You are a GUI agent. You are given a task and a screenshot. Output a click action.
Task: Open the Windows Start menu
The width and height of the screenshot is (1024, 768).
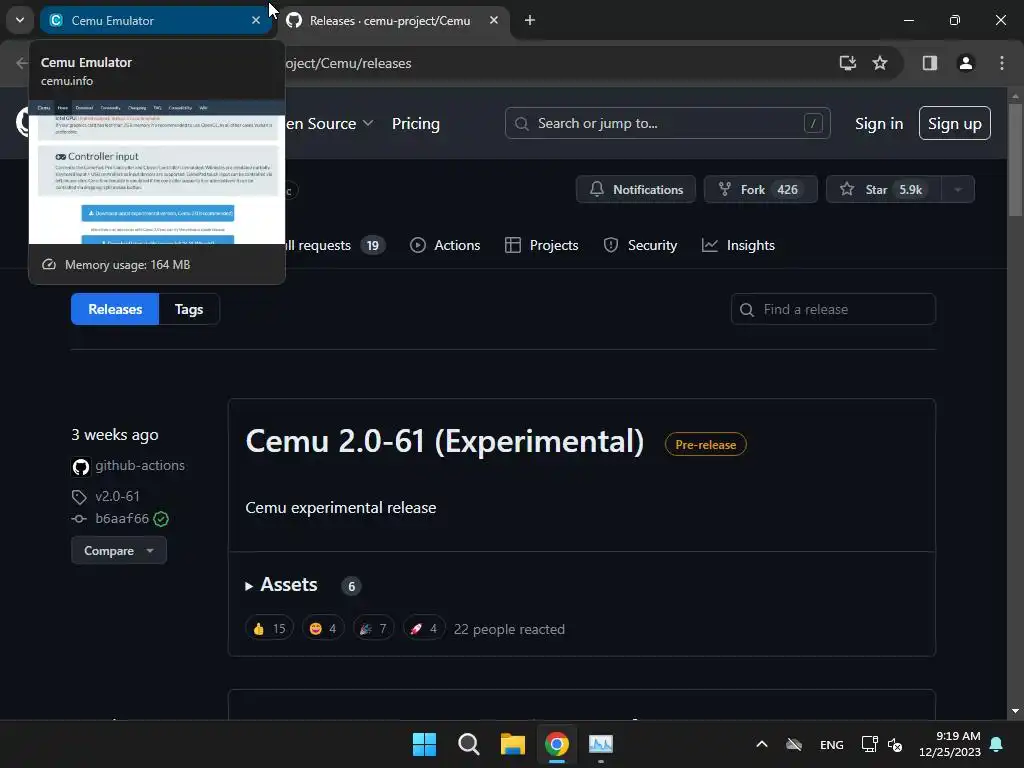pos(424,744)
